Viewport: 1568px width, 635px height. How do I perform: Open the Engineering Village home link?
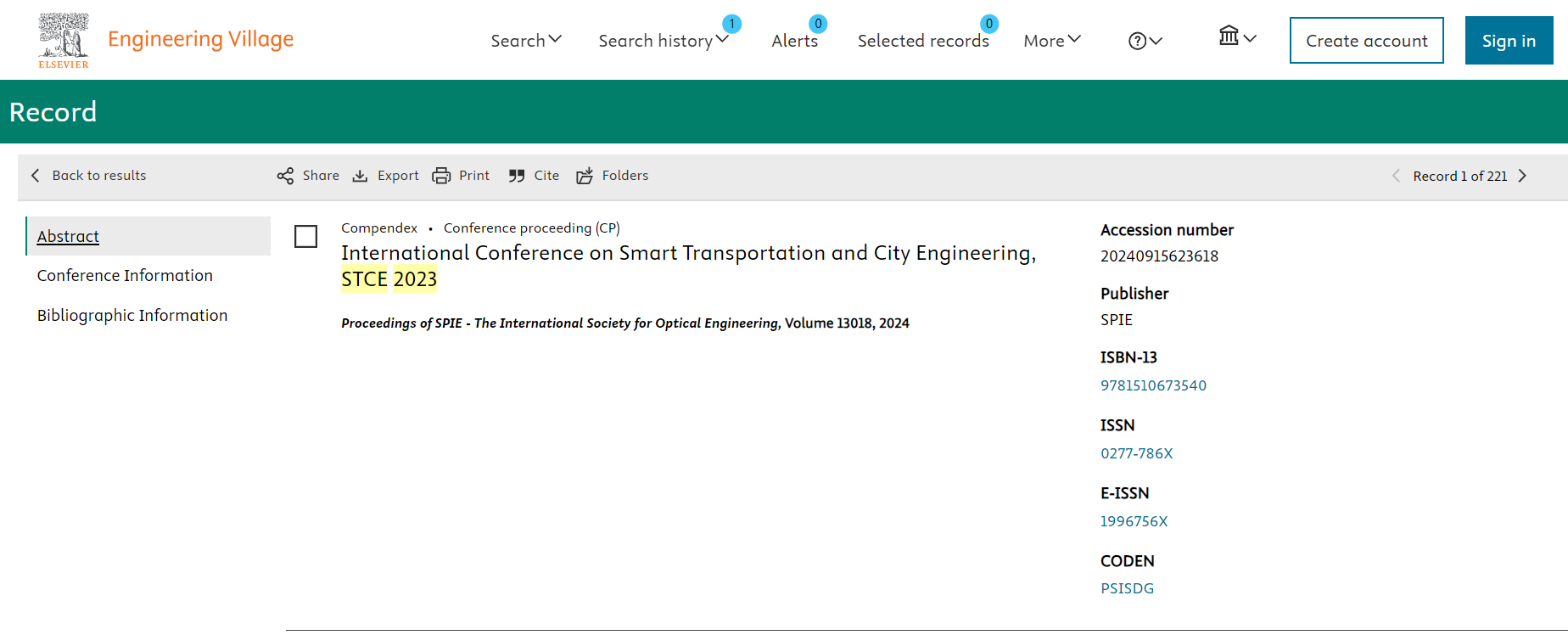[x=200, y=39]
